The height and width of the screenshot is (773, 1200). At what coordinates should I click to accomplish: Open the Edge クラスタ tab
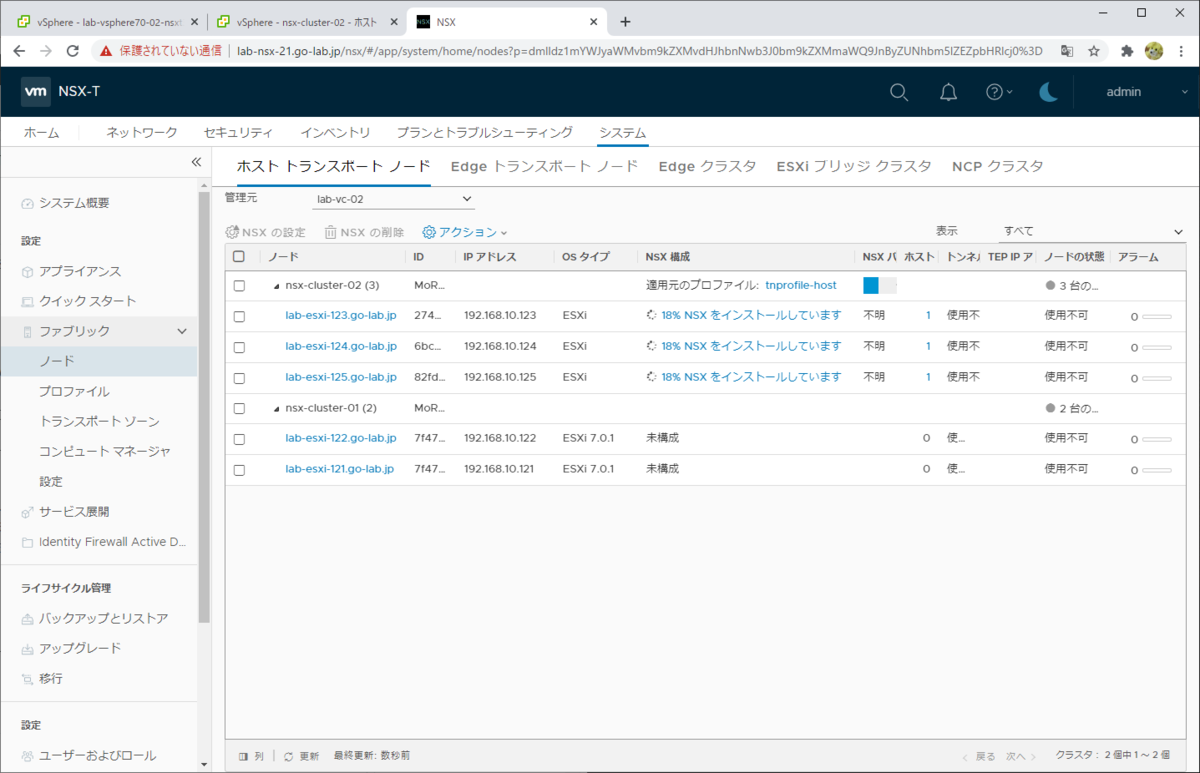(707, 167)
